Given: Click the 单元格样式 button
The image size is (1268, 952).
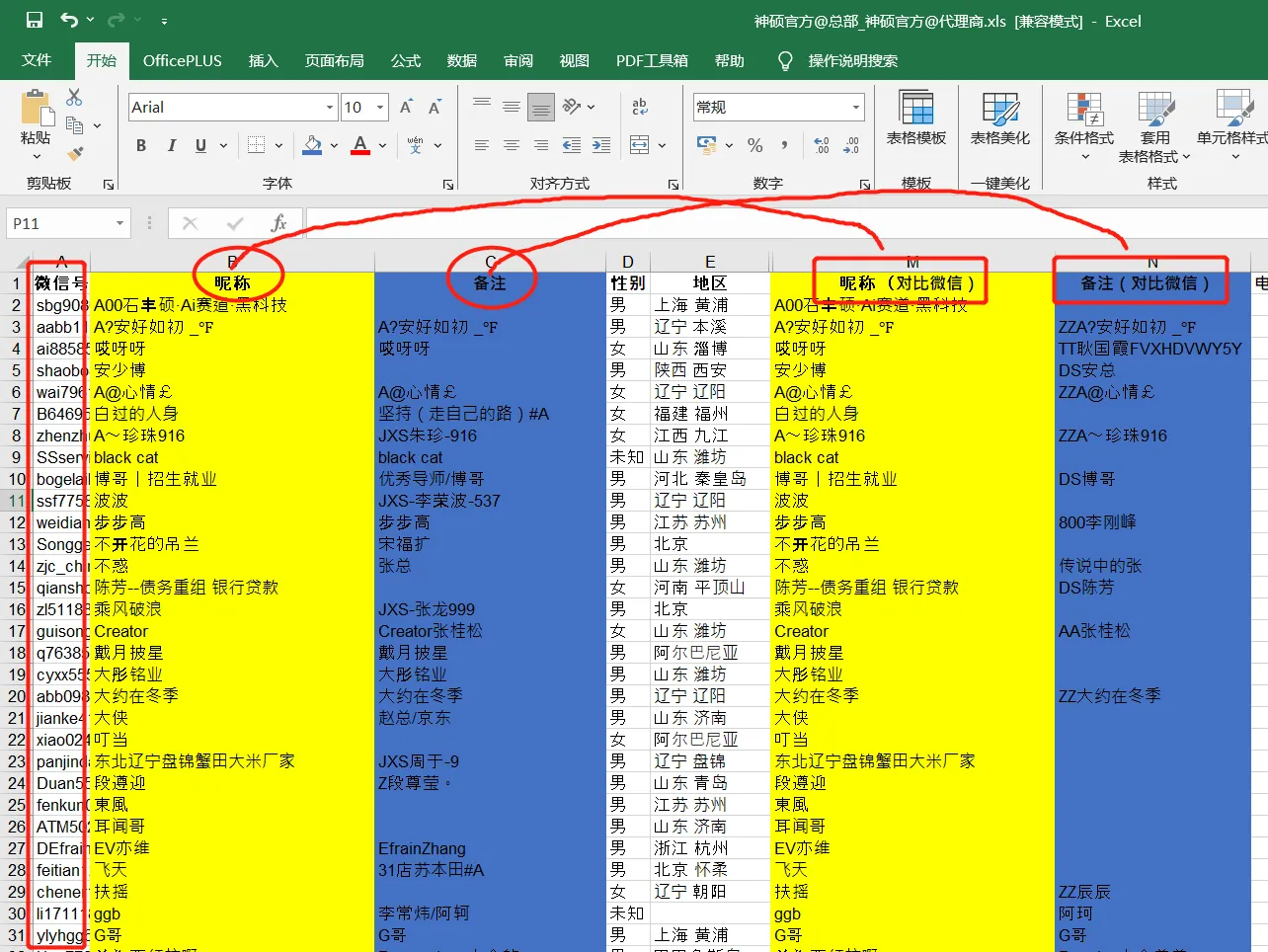Looking at the screenshot, I should 1233,127.
